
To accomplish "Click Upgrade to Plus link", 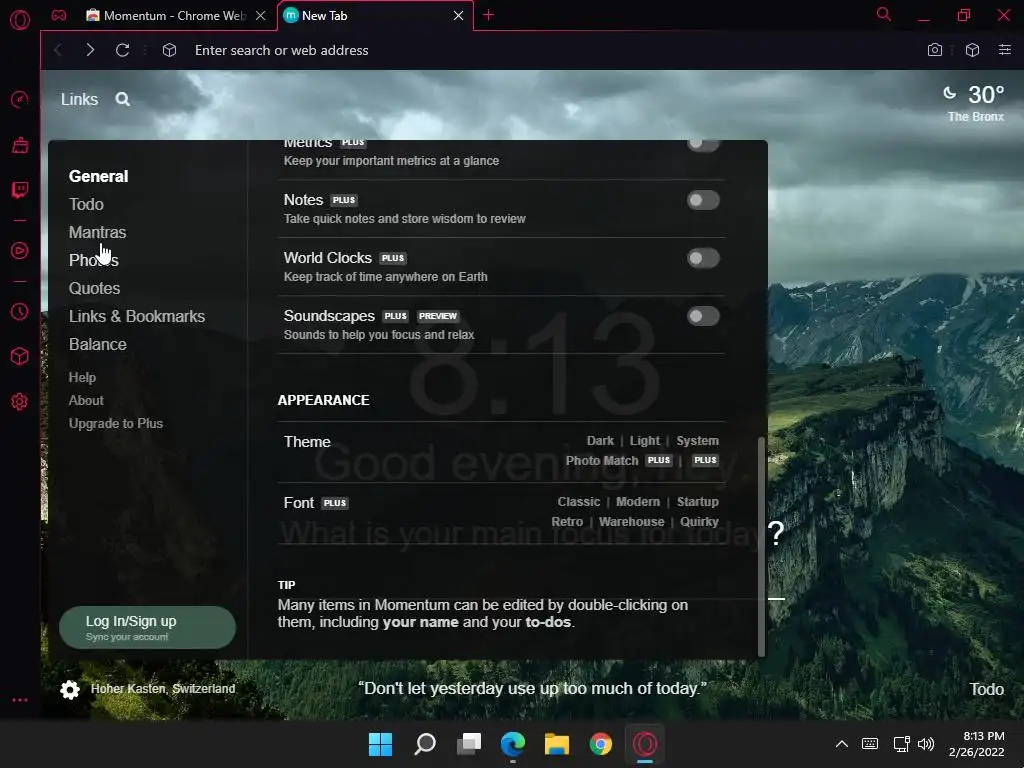I will tap(116, 423).
